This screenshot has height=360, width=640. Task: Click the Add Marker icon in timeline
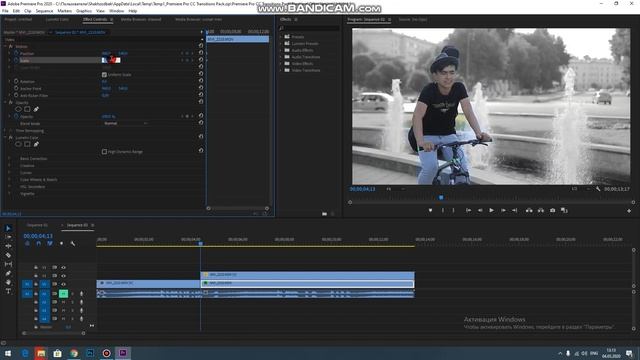[62, 244]
